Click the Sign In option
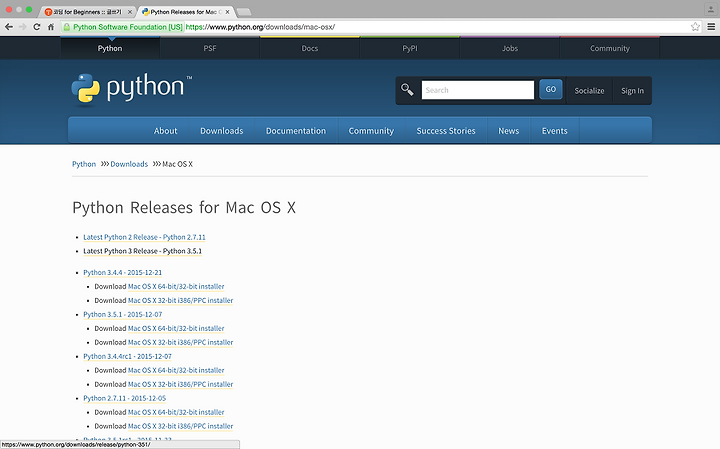Image resolution: width=720 pixels, height=449 pixels. point(632,91)
